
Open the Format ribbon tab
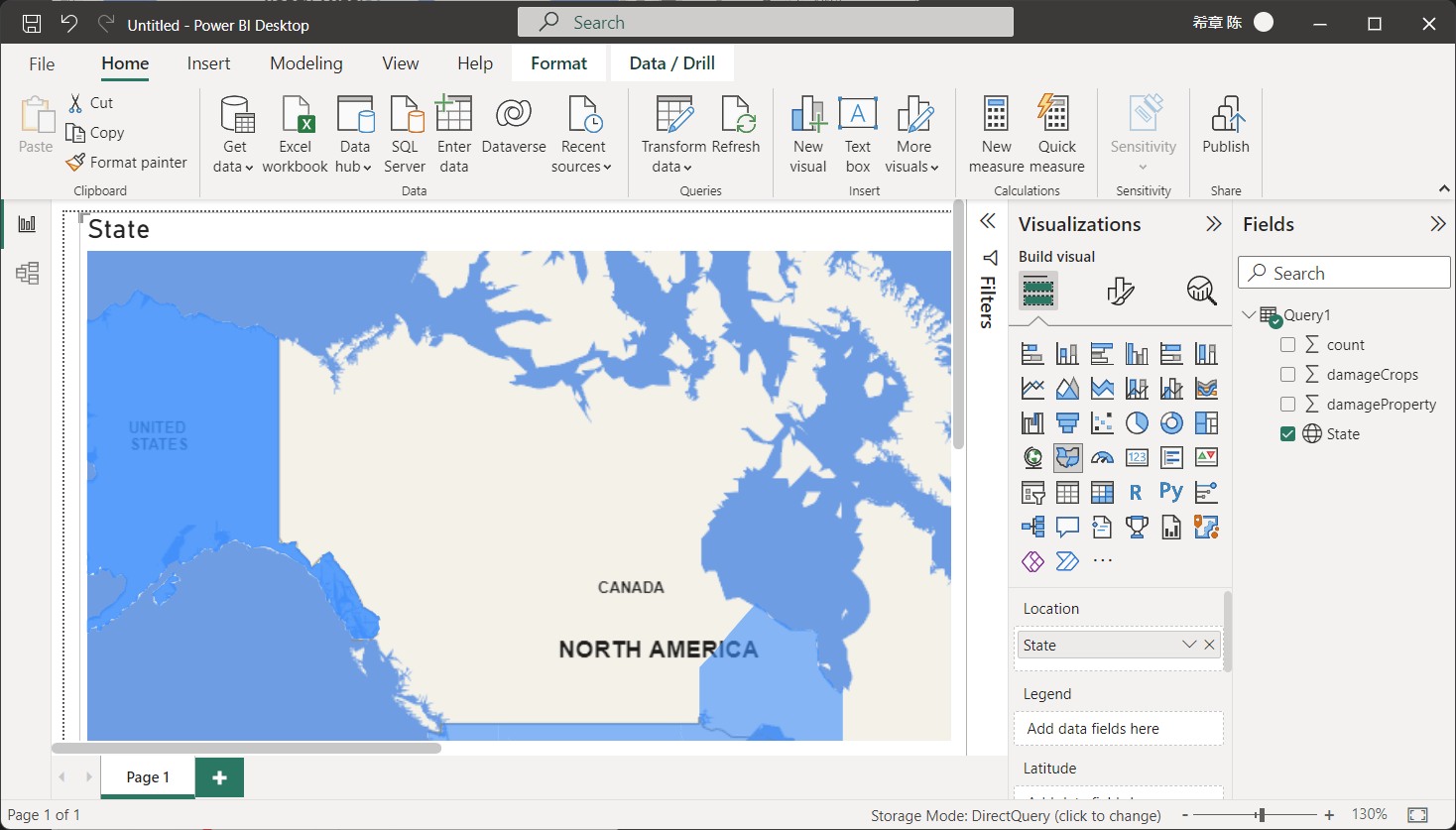click(559, 63)
